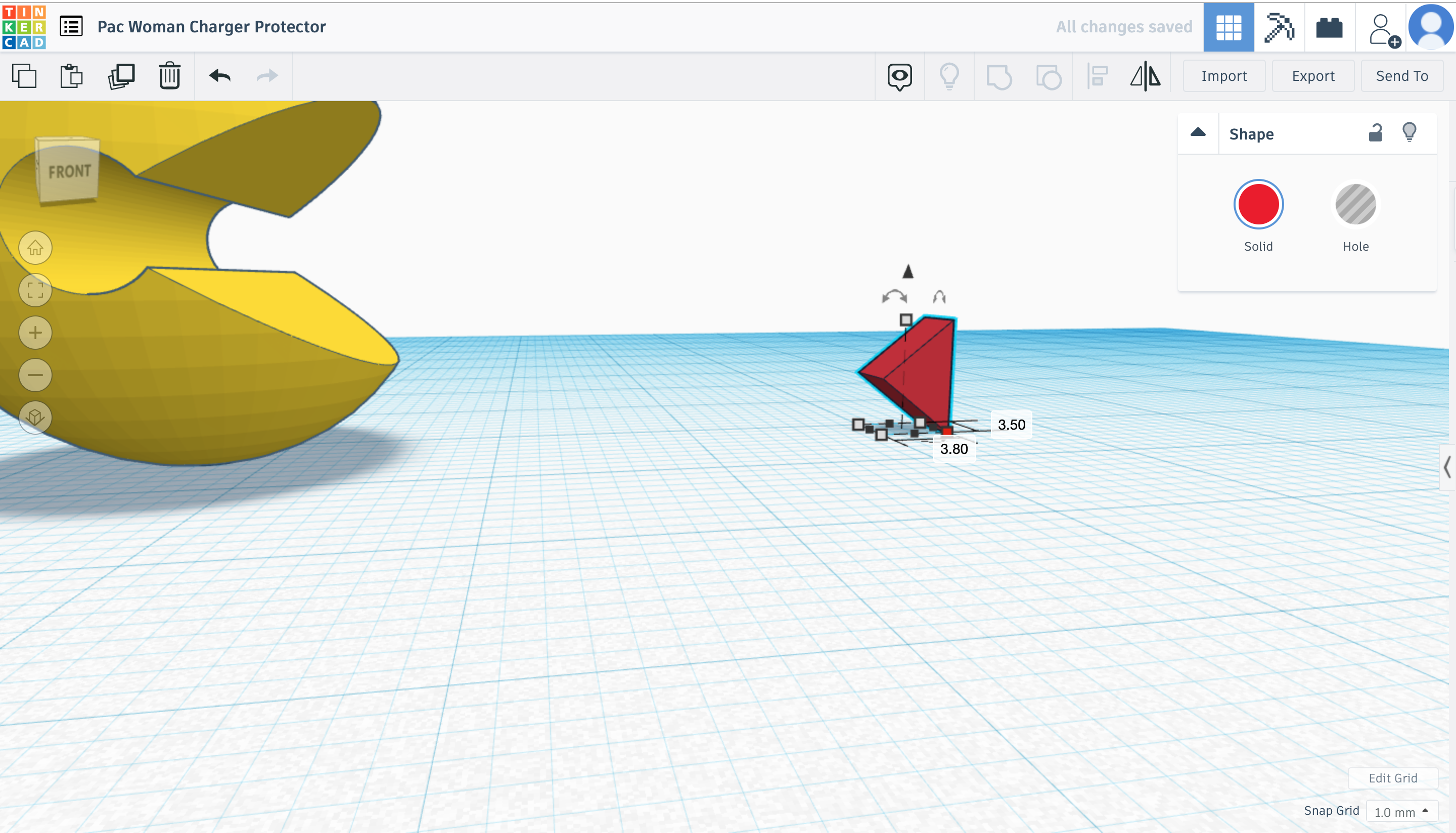
Task: Zoom in with the plus button
Action: (35, 333)
